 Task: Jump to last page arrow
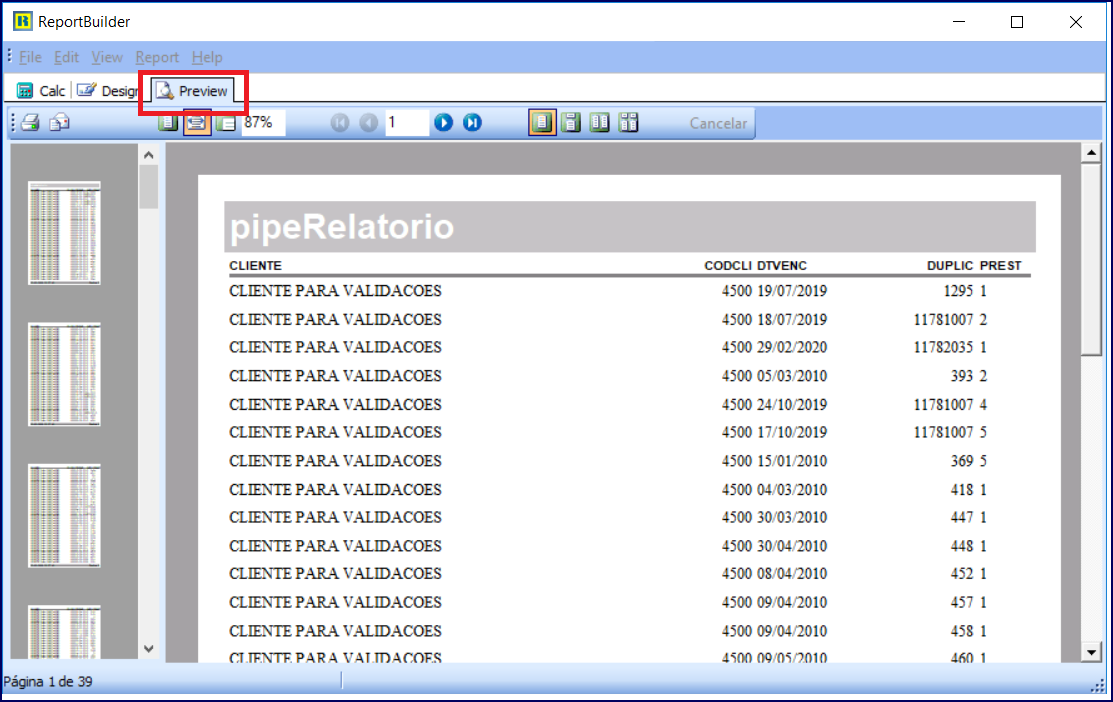472,123
